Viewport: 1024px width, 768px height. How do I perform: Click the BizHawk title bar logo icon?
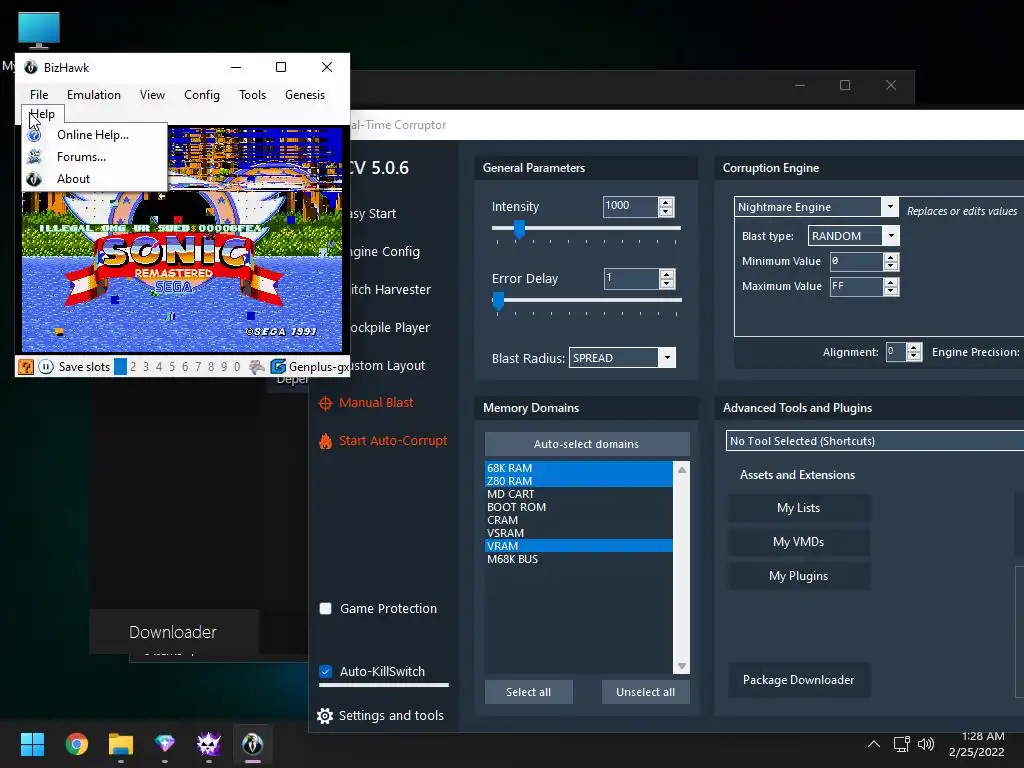coord(31,67)
